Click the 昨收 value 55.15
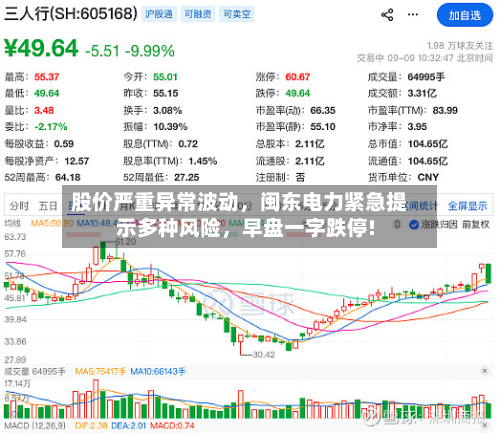 coord(166,93)
